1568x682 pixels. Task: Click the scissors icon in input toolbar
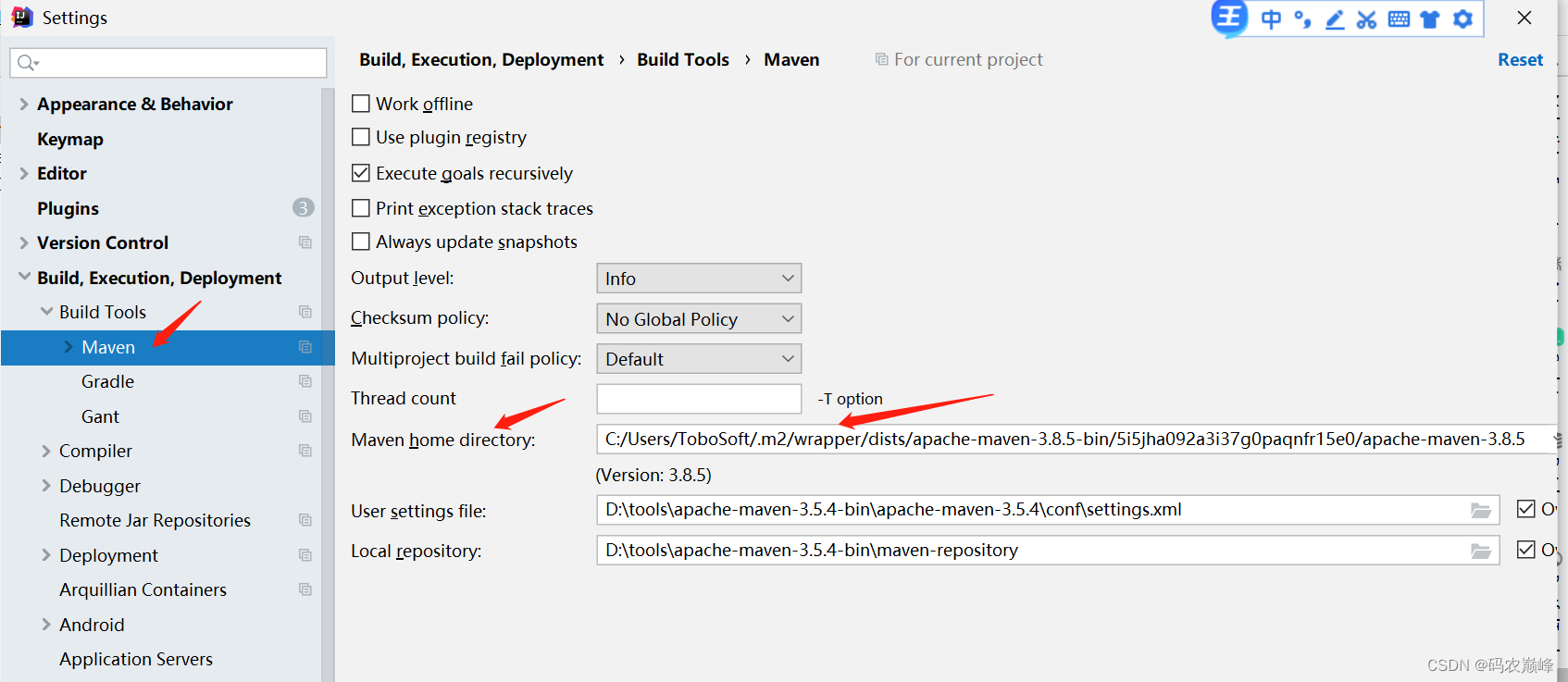pos(1366,19)
